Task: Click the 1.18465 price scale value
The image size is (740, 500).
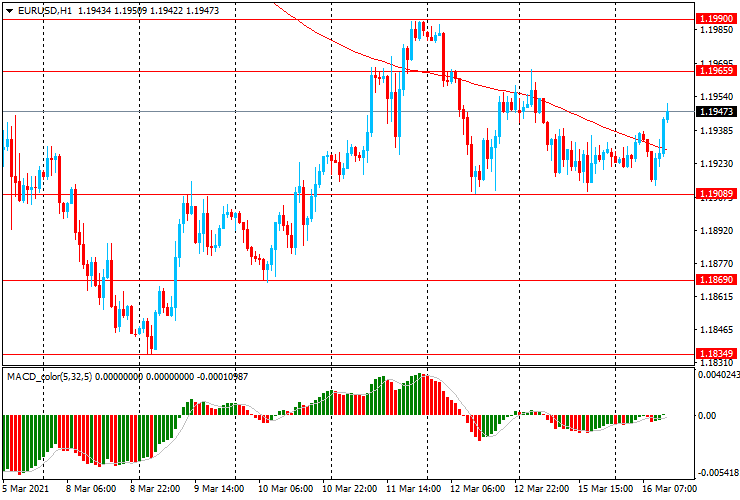Action: click(717, 330)
